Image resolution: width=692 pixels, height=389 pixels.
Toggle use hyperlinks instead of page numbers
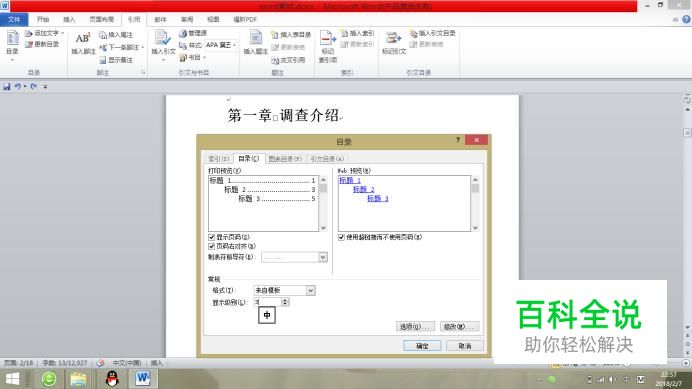click(341, 237)
